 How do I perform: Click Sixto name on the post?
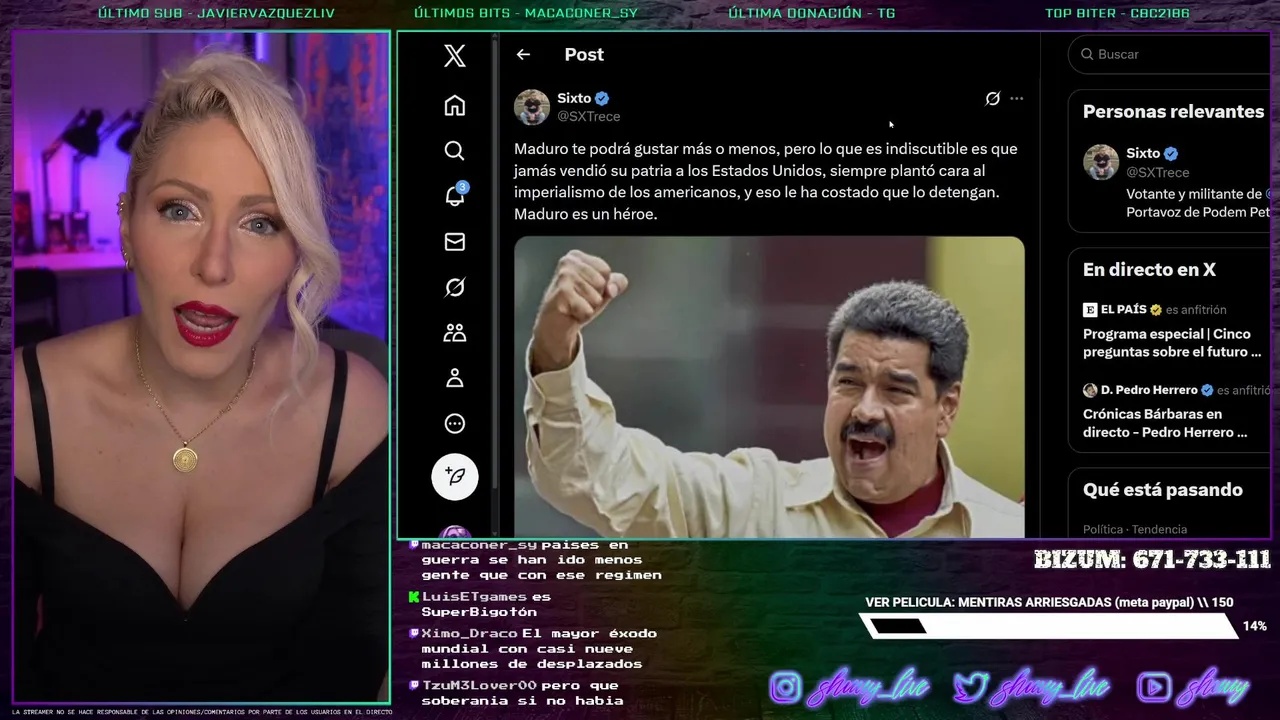574,98
